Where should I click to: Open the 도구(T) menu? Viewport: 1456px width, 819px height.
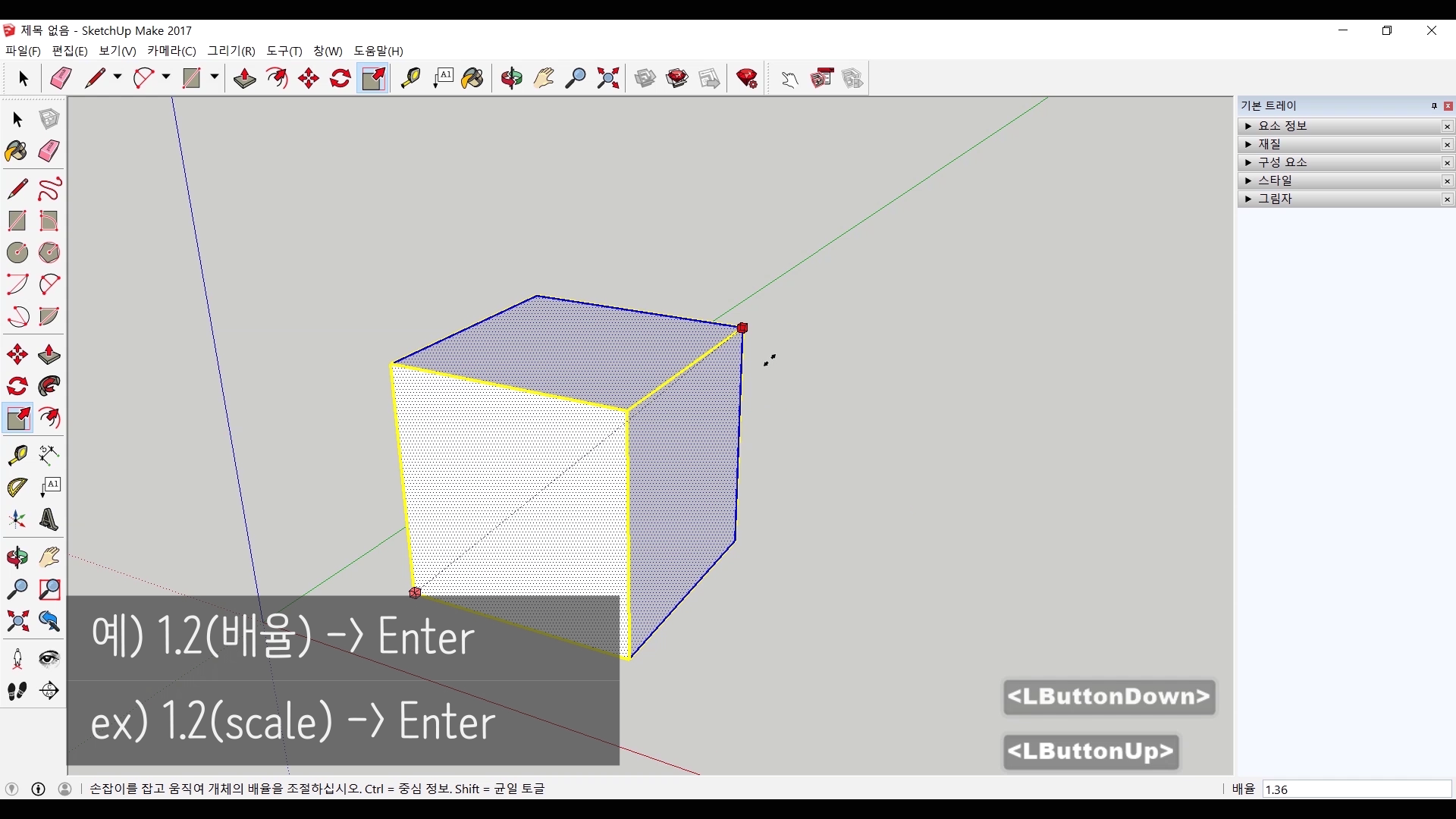tap(284, 51)
